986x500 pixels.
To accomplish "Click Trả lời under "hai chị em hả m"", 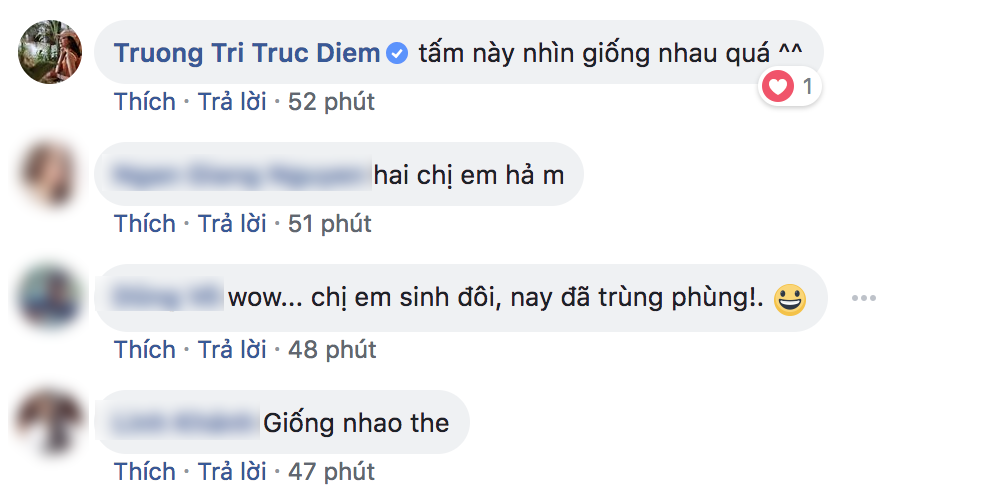I will pos(232,224).
